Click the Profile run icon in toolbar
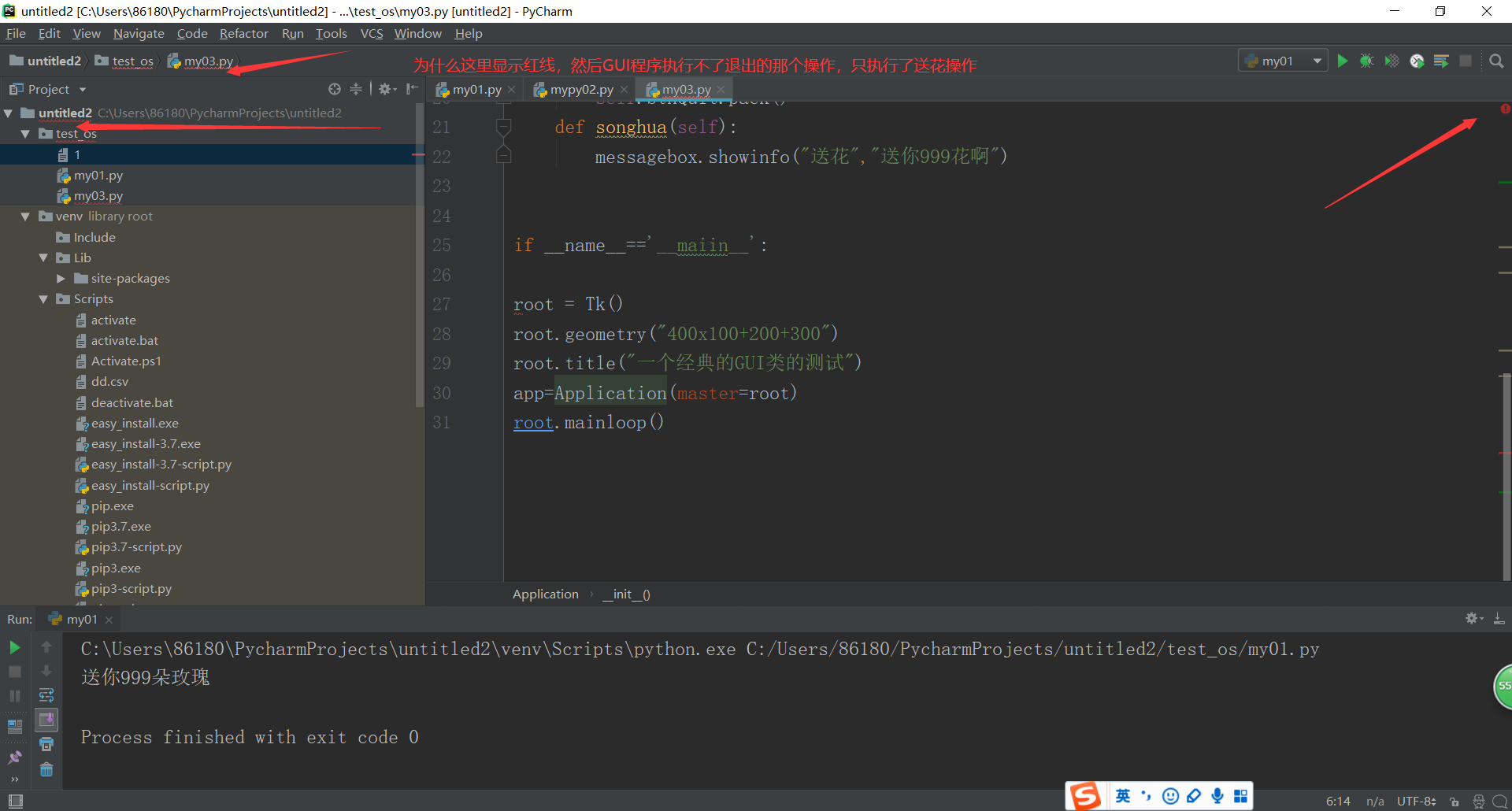Screen dimensions: 1512x811 coord(1417,61)
